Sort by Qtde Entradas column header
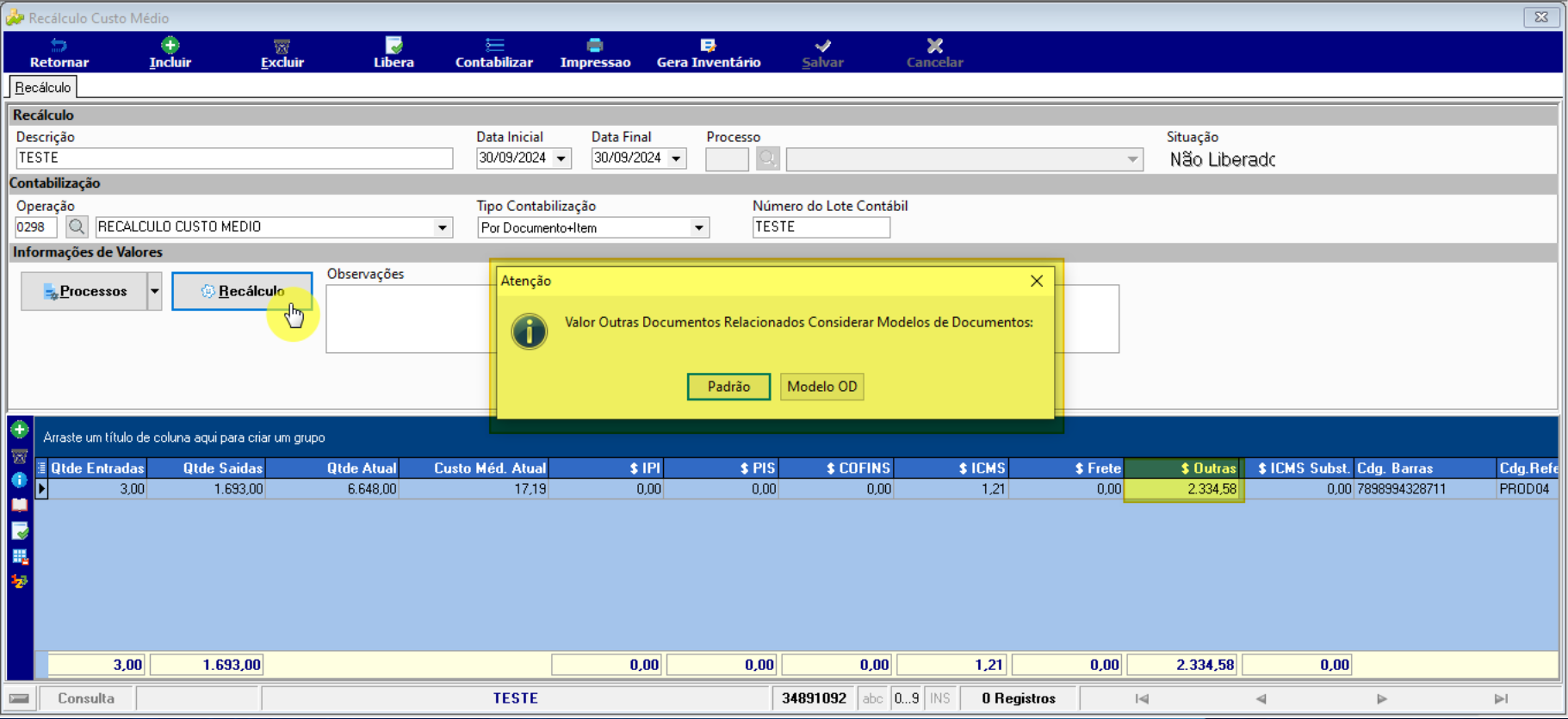1568x719 pixels. click(x=97, y=468)
